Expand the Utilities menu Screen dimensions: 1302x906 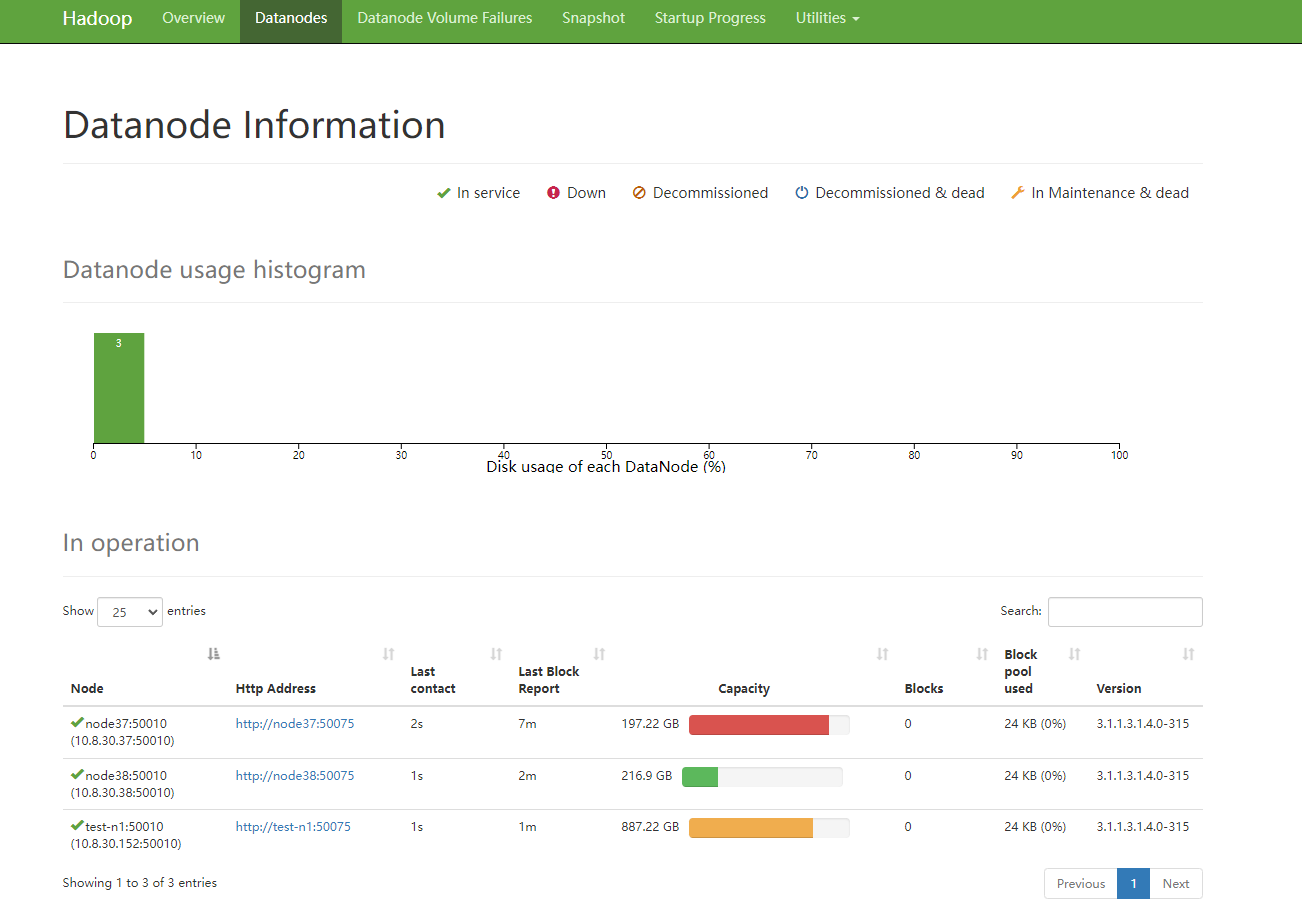(827, 18)
